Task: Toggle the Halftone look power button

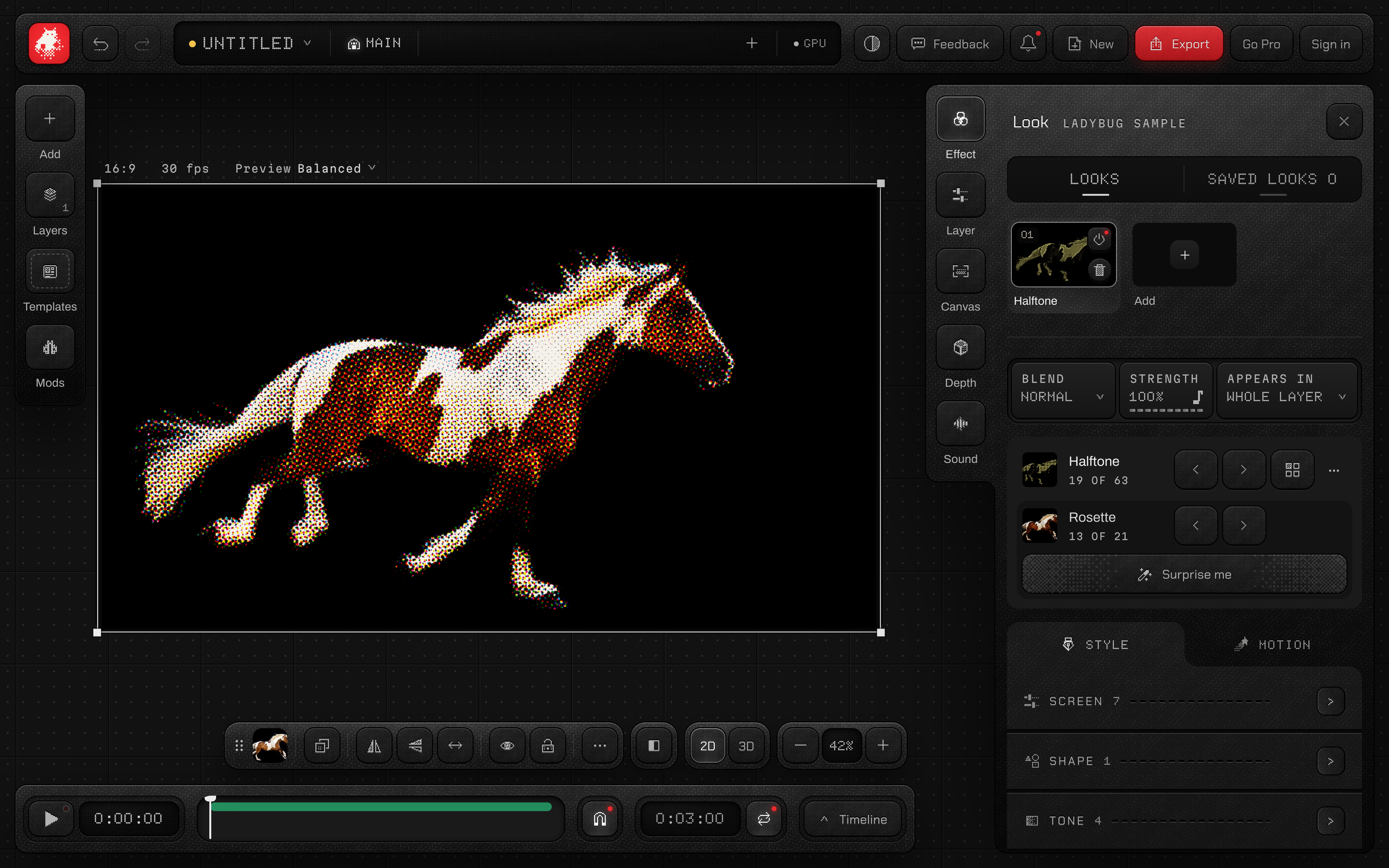Action: point(1099,239)
